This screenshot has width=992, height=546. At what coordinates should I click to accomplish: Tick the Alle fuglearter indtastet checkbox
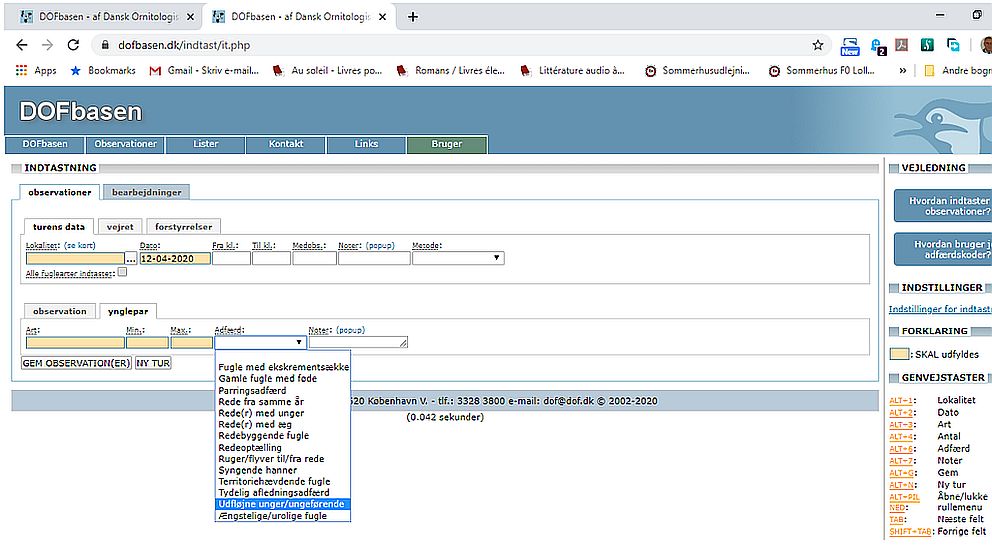122,272
